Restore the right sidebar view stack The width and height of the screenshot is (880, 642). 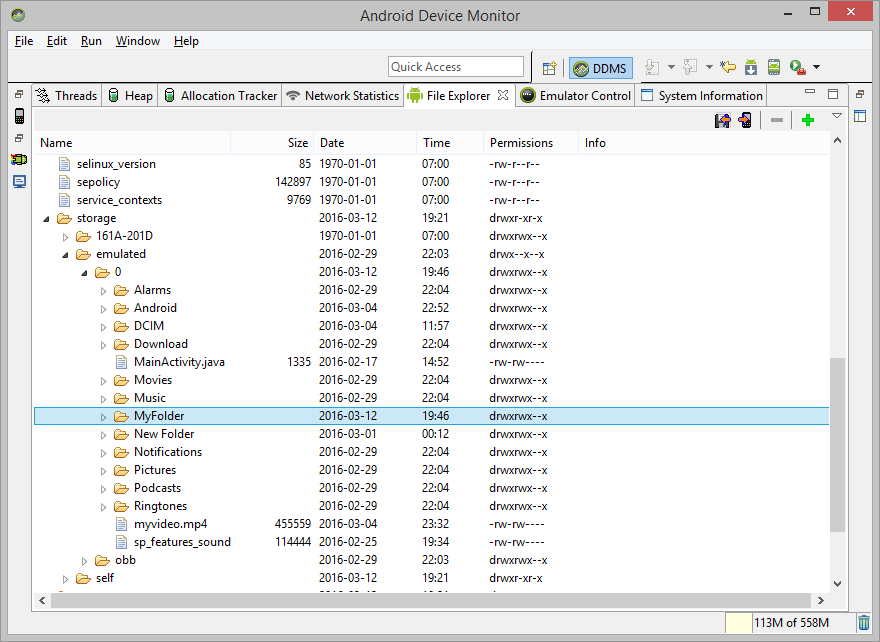pyautogui.click(x=860, y=94)
